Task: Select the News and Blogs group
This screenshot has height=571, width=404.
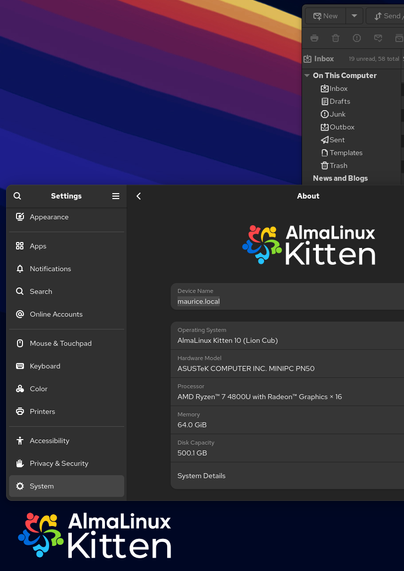Action: [x=340, y=178]
